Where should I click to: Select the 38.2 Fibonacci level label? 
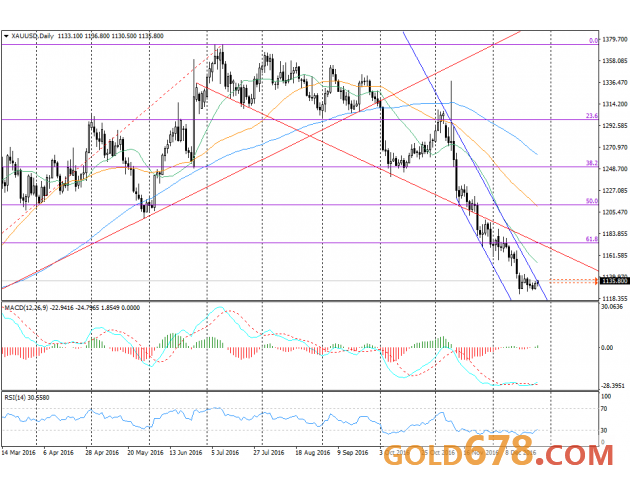click(591, 163)
